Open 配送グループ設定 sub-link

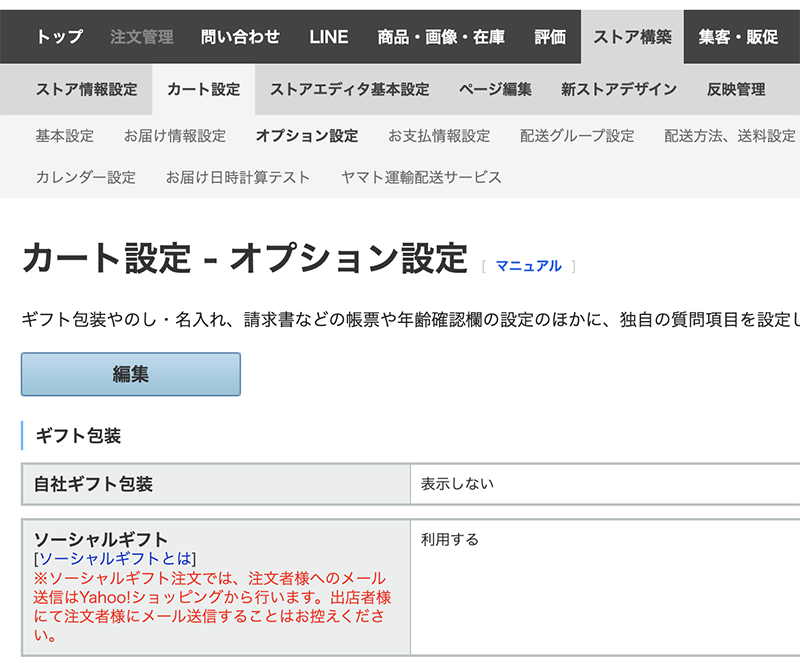[577, 136]
